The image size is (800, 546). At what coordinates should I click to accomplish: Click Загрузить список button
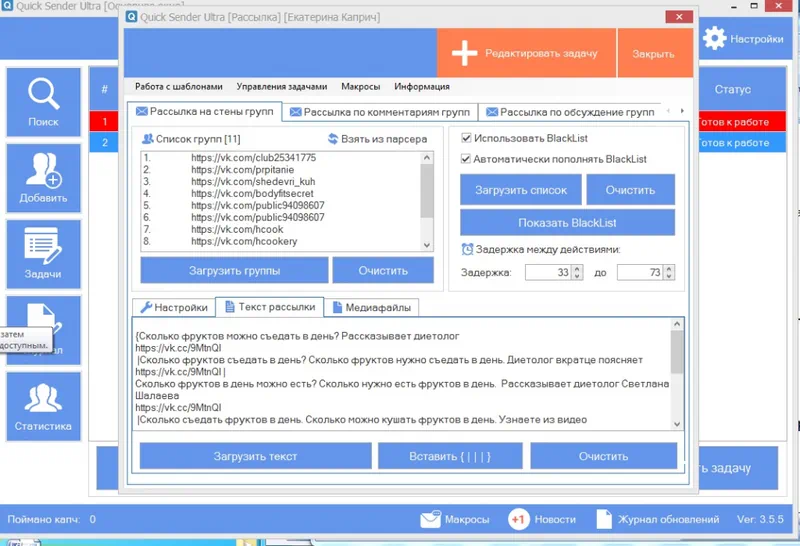[x=521, y=190]
